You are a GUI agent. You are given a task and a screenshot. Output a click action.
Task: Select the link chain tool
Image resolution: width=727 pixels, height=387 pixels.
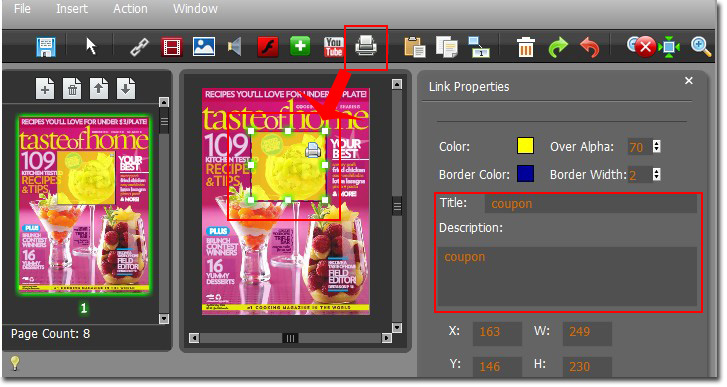(x=139, y=47)
